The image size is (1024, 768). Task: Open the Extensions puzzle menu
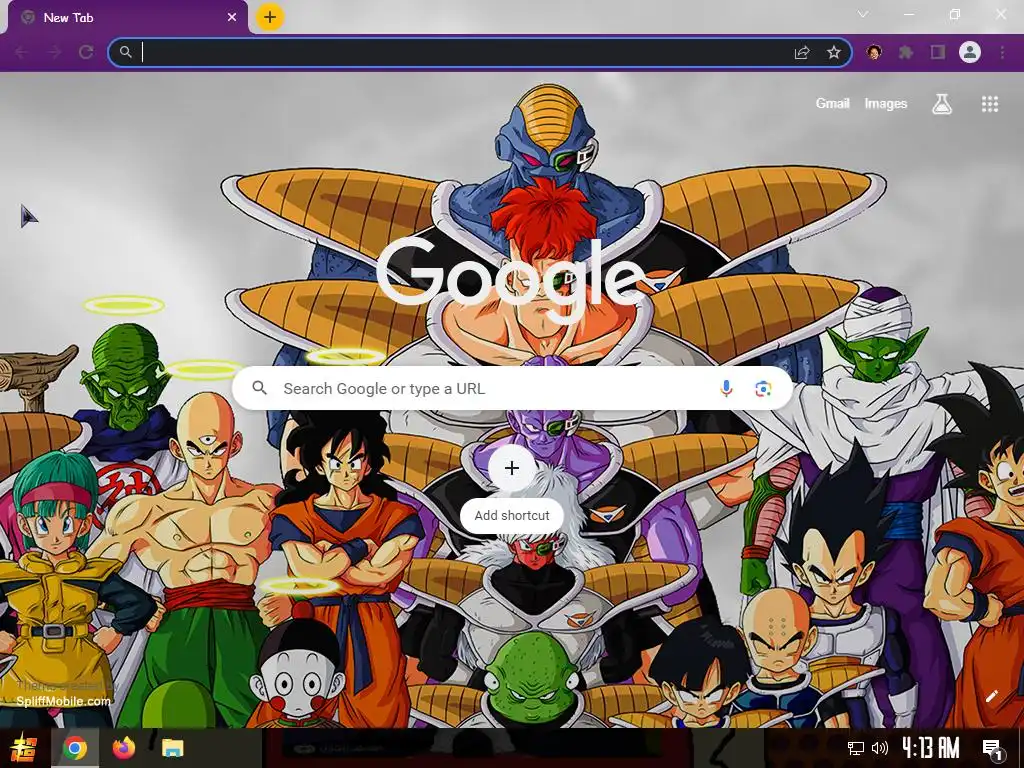[x=906, y=52]
